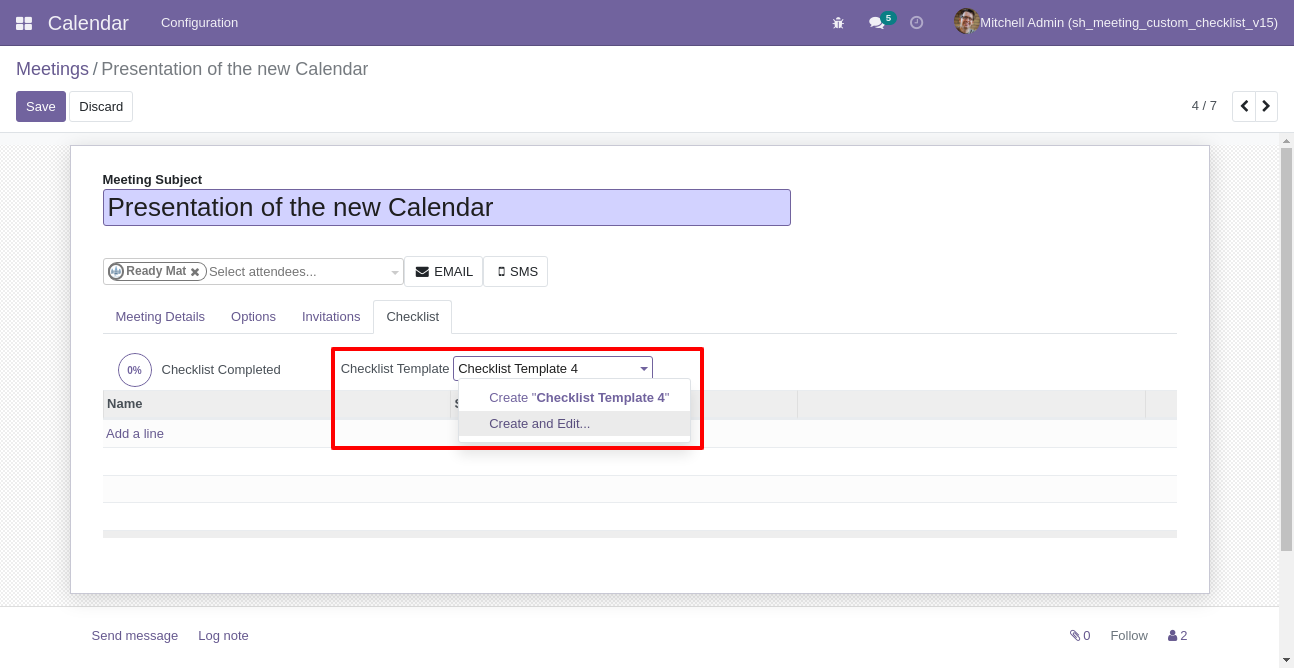Click Send message in chatter
1294x668 pixels.
(134, 636)
